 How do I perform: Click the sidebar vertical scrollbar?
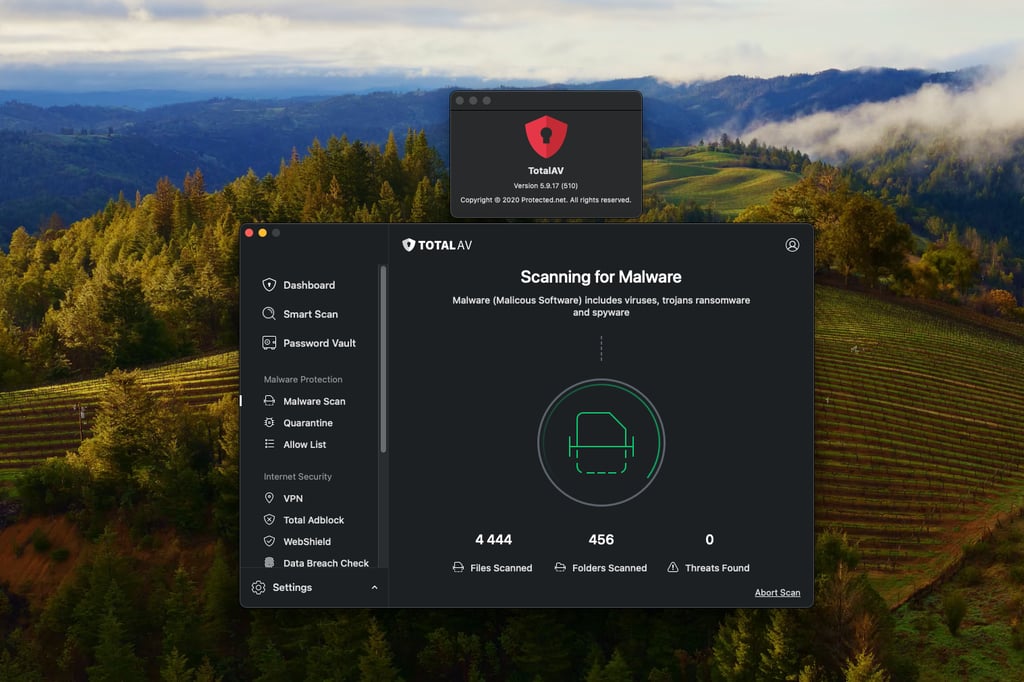(x=383, y=359)
